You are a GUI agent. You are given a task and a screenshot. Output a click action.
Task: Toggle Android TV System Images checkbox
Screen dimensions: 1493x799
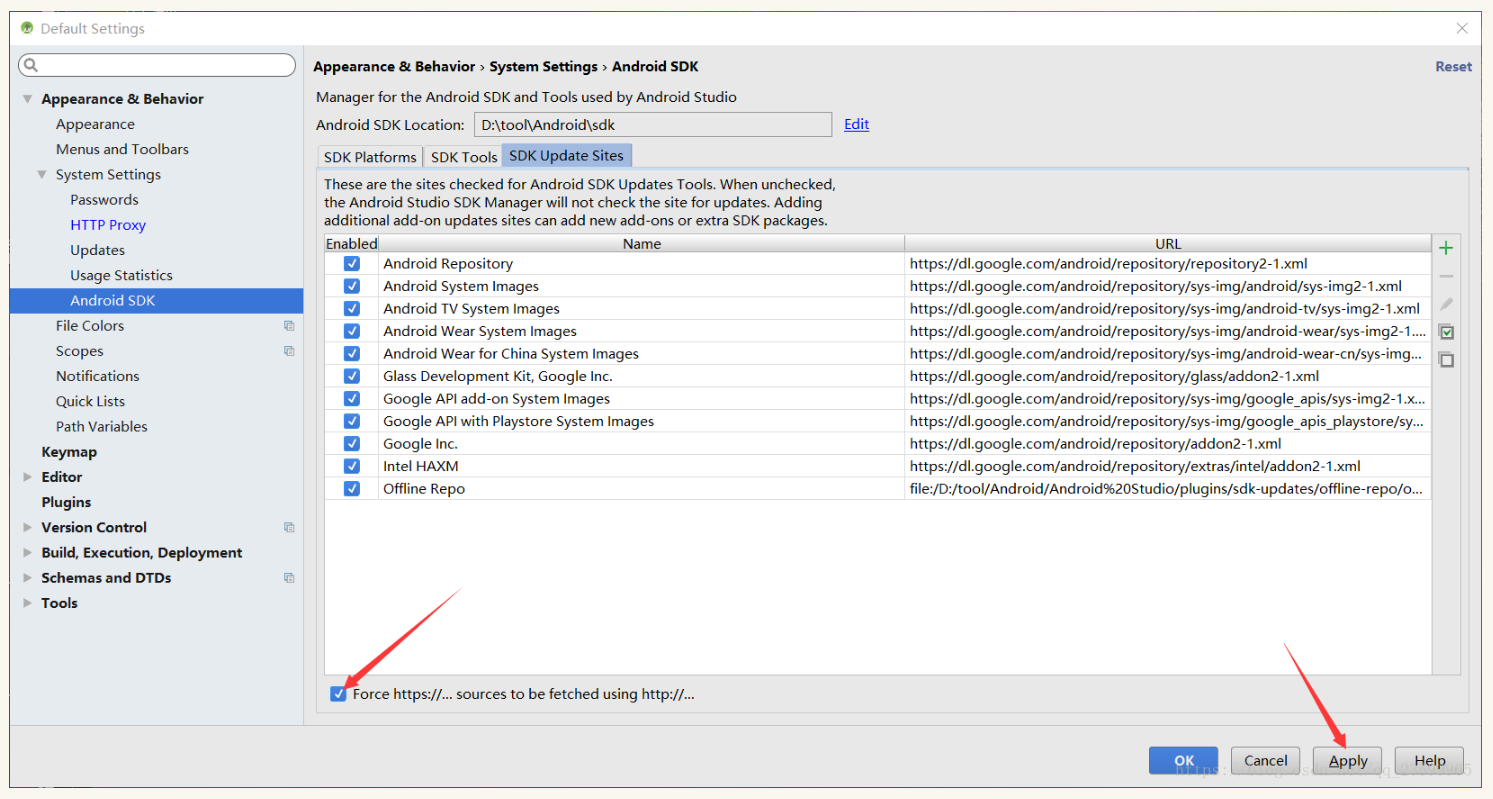(352, 309)
